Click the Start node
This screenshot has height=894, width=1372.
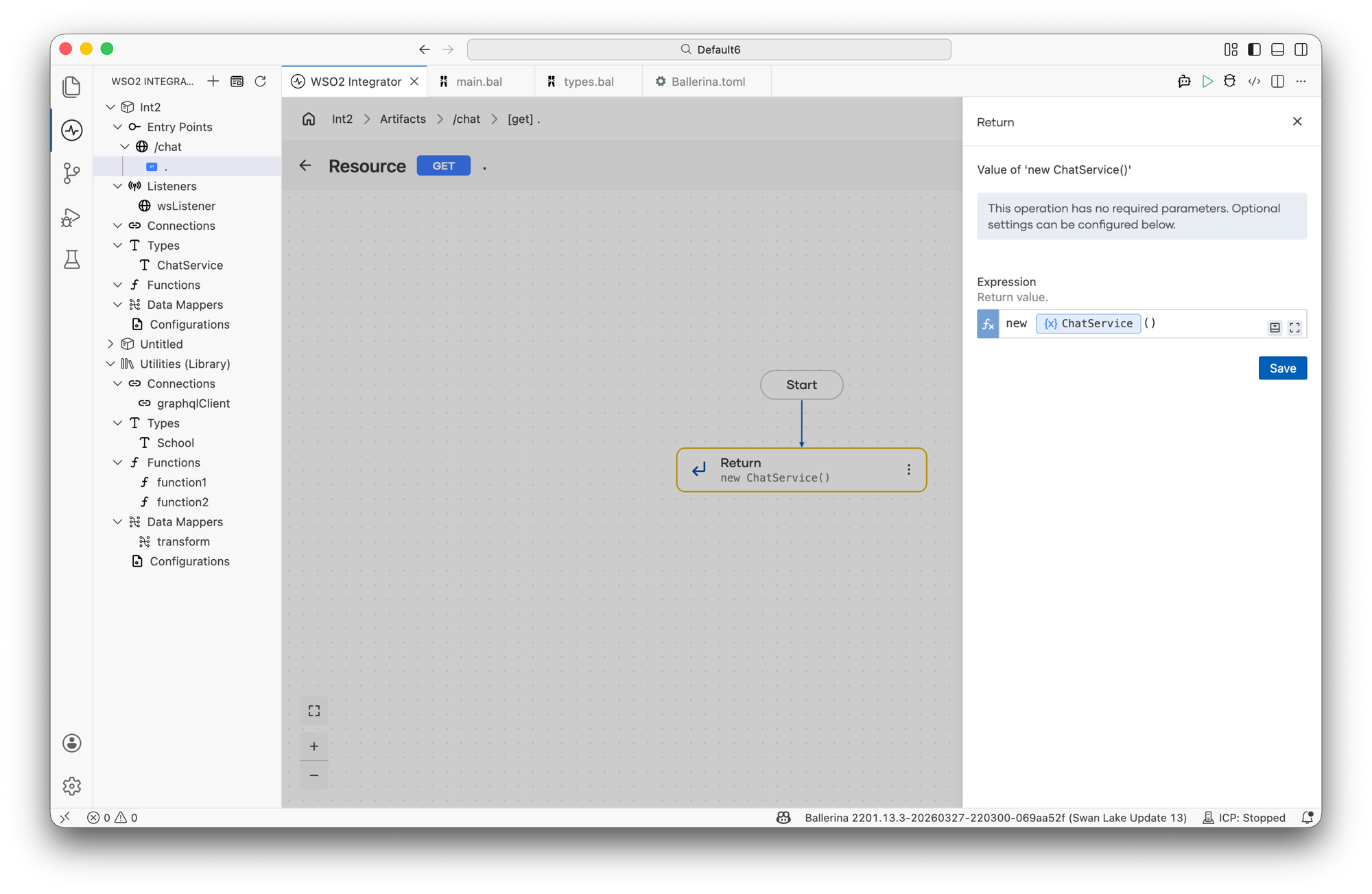coord(801,385)
